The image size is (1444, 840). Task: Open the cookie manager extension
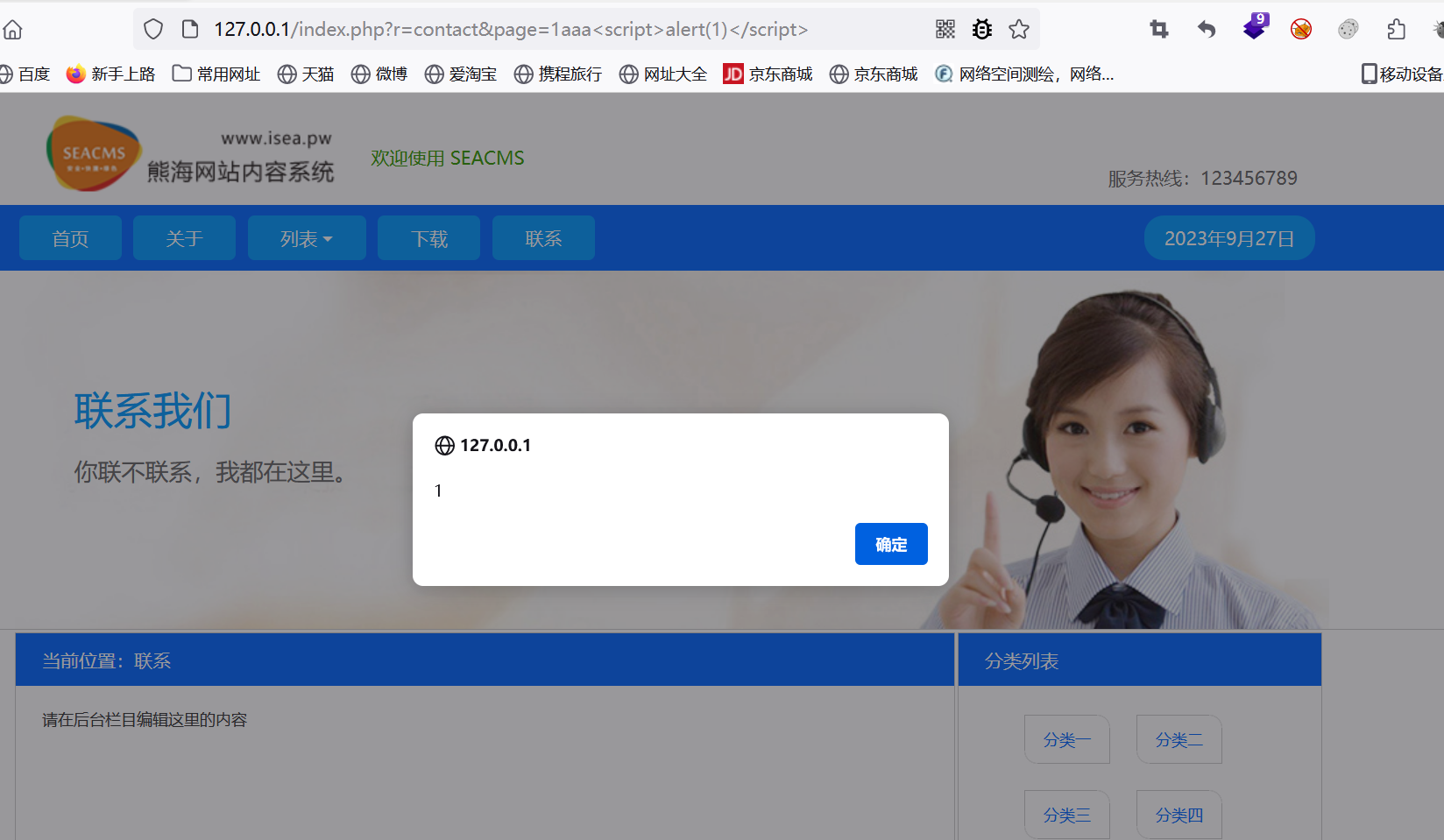(x=1348, y=29)
